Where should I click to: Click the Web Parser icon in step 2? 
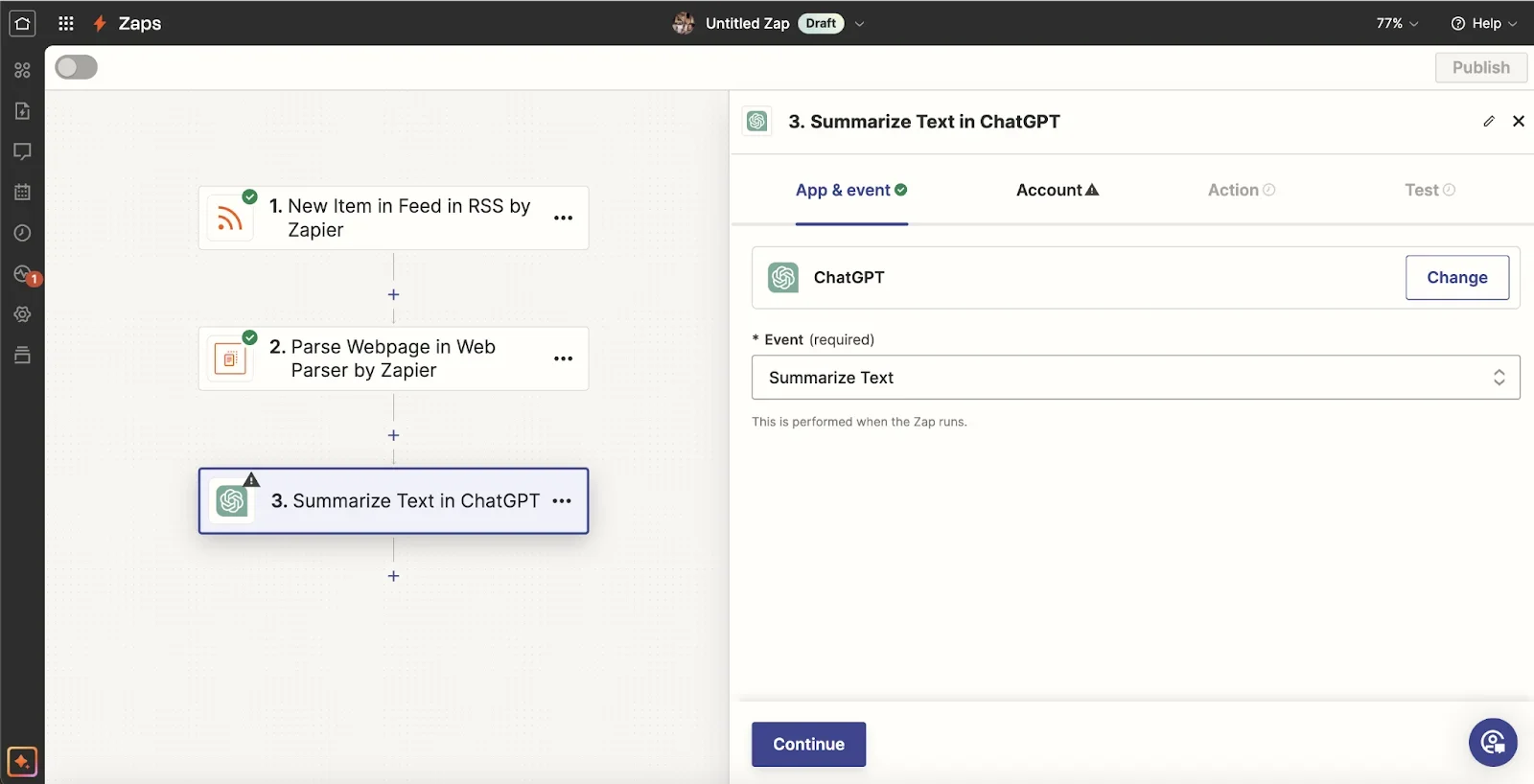pos(230,359)
